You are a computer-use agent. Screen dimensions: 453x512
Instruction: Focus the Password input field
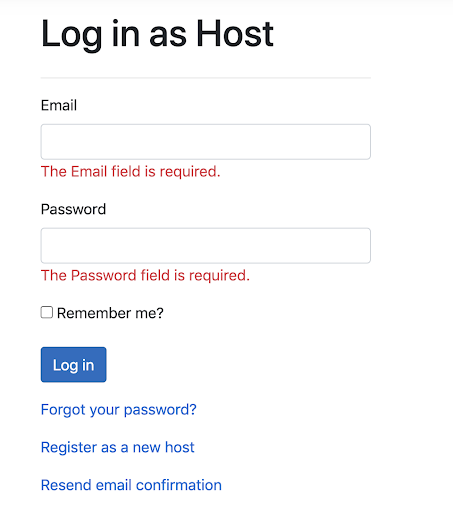tap(206, 246)
